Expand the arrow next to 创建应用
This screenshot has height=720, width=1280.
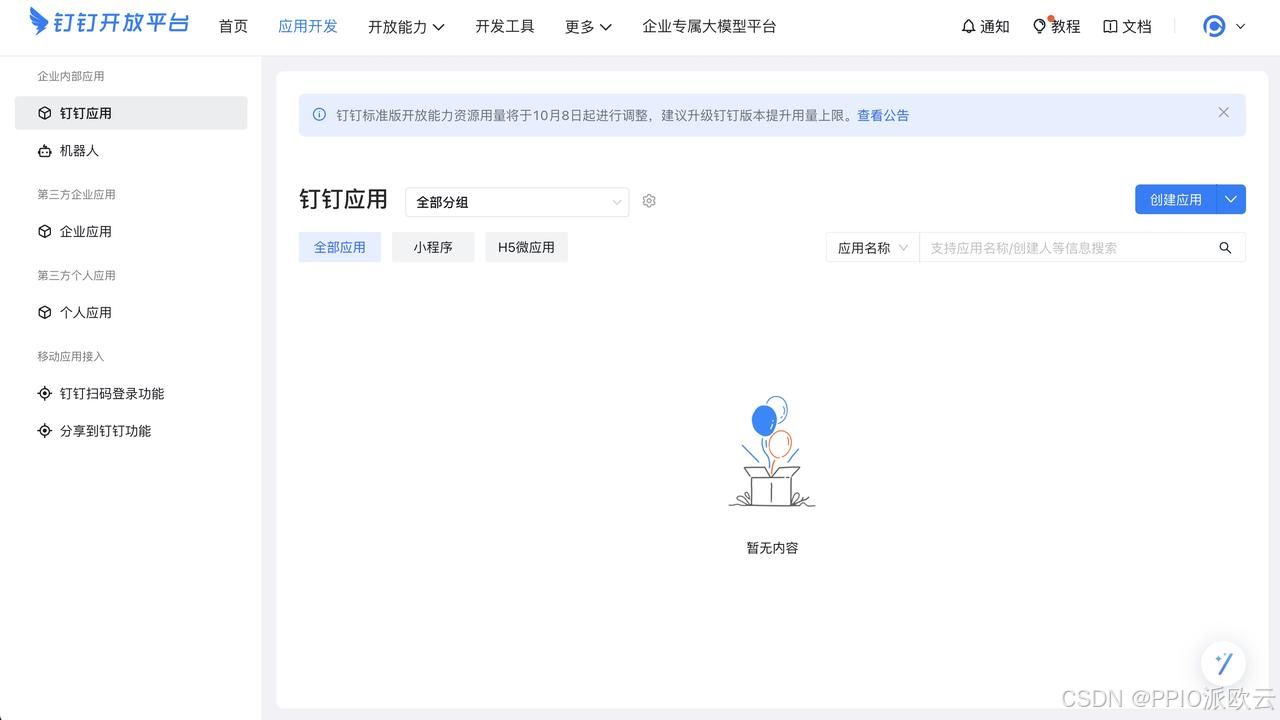pos(1231,199)
